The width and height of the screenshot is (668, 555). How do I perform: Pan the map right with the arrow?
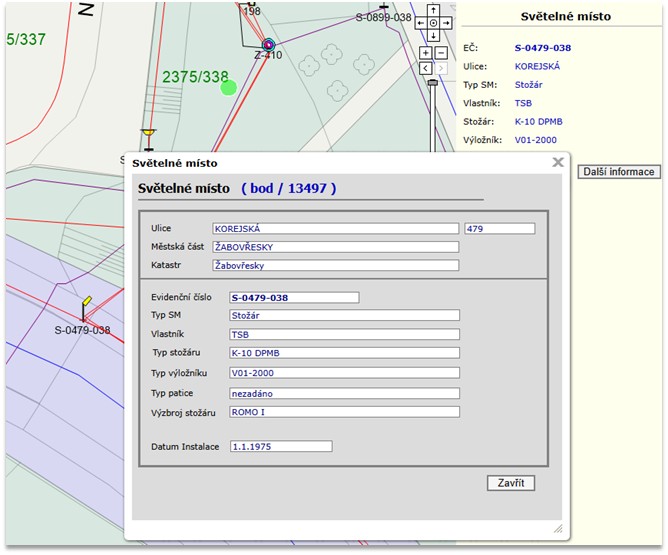[x=446, y=23]
